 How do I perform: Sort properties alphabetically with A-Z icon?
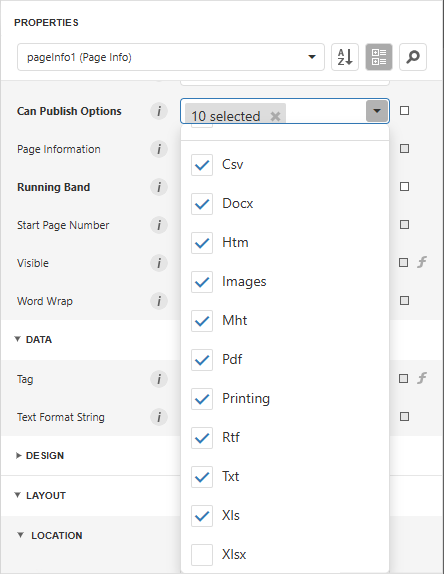tap(345, 57)
